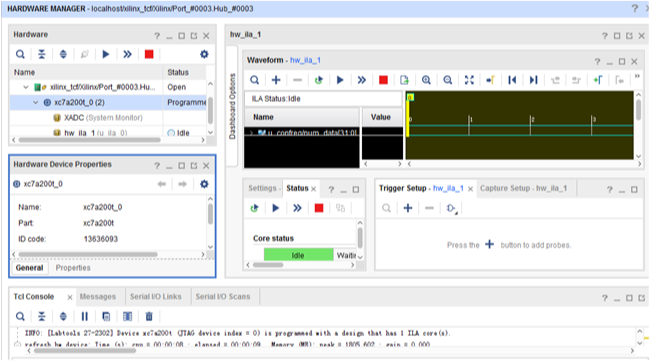Viewport: 651px width, 362px height.
Task: Open Dashboard Options side panel
Action: point(232,106)
